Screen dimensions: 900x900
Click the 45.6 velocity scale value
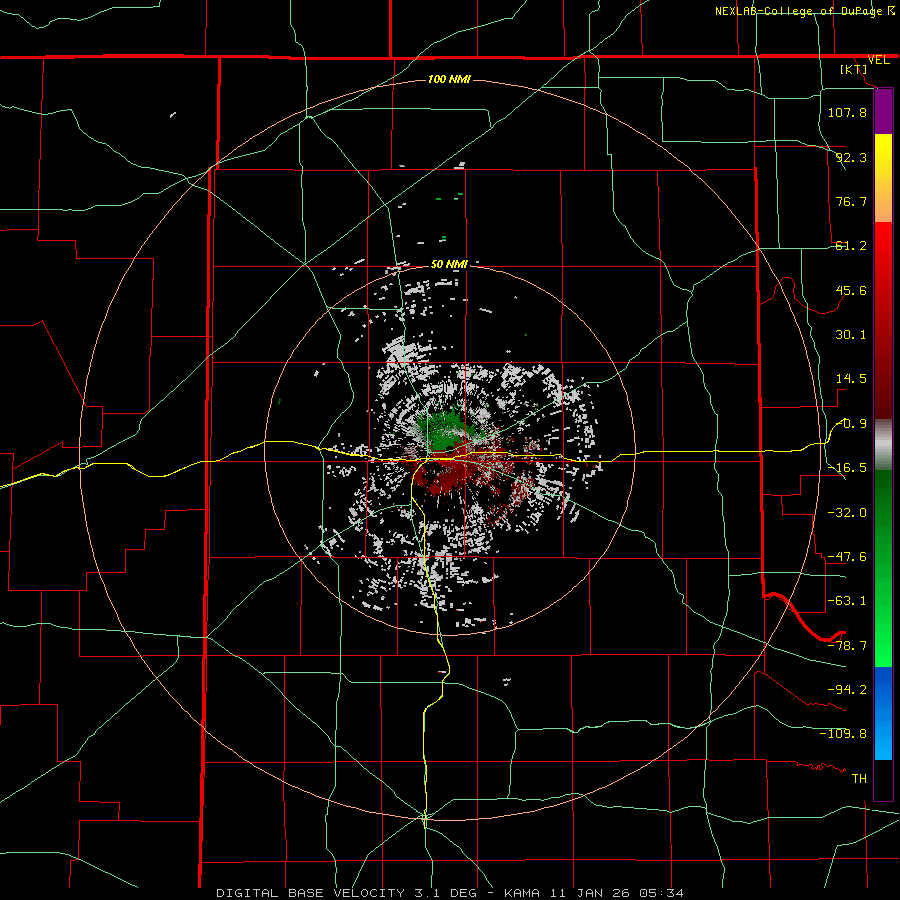[x=851, y=290]
